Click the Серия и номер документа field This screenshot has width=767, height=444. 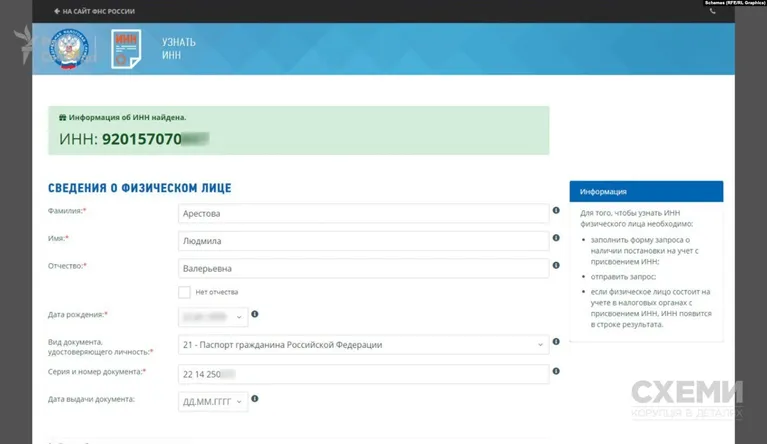(x=363, y=374)
